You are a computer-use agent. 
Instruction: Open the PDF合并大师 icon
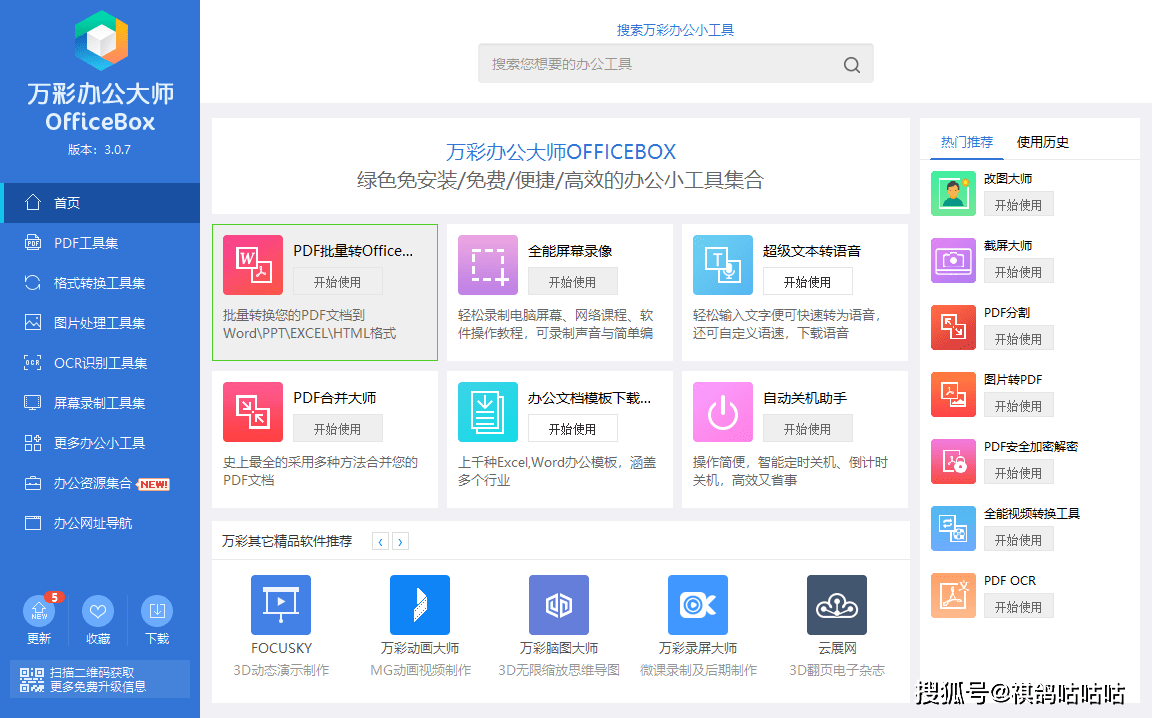pyautogui.click(x=253, y=412)
